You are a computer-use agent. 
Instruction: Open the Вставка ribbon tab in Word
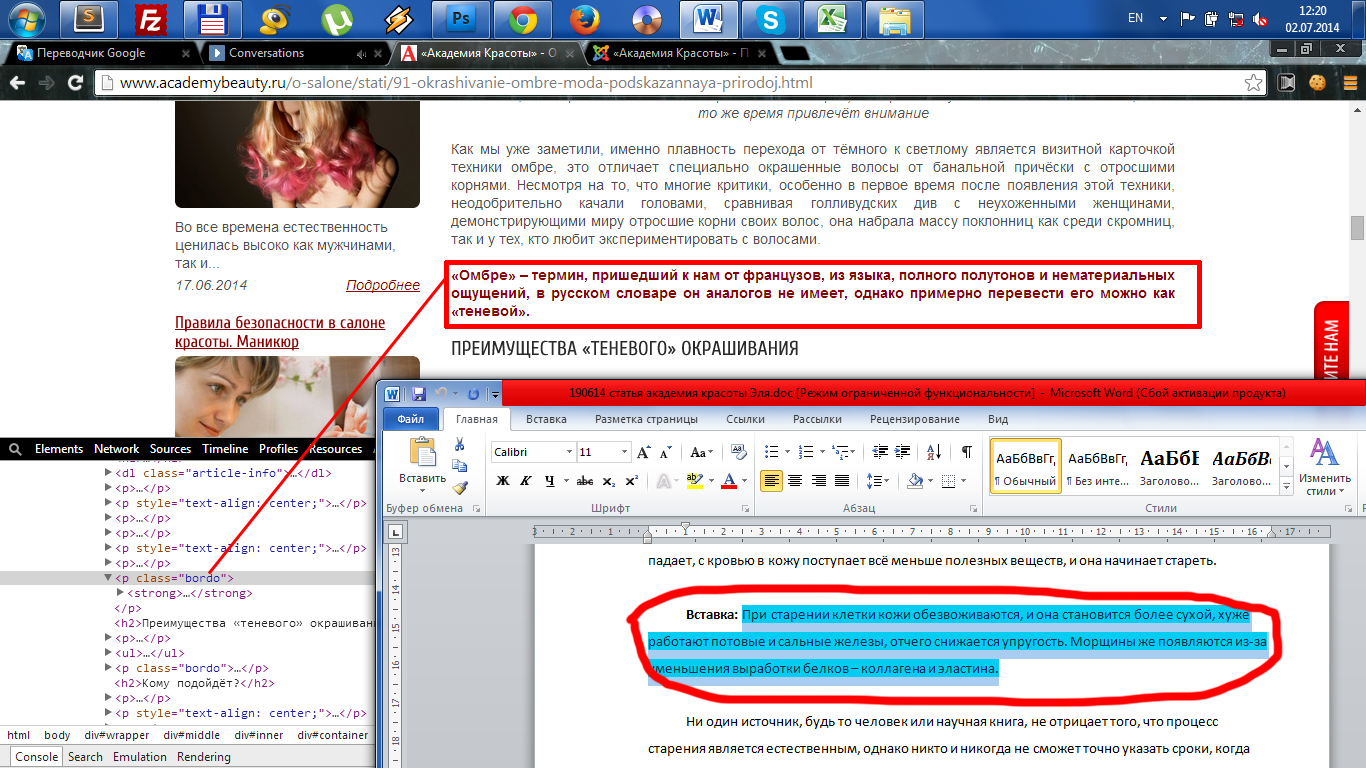(546, 419)
